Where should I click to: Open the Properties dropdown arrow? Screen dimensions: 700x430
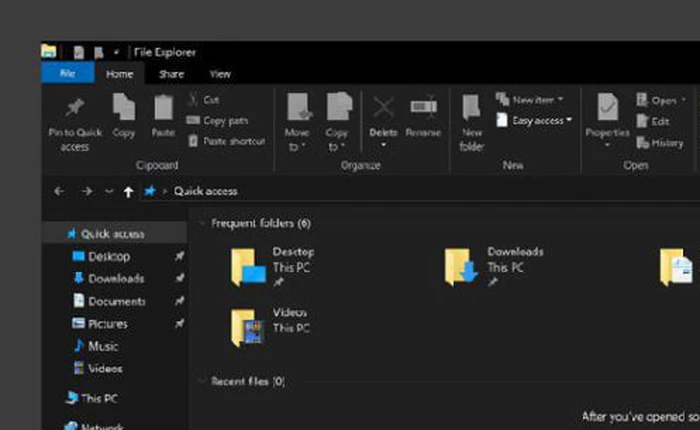point(608,146)
